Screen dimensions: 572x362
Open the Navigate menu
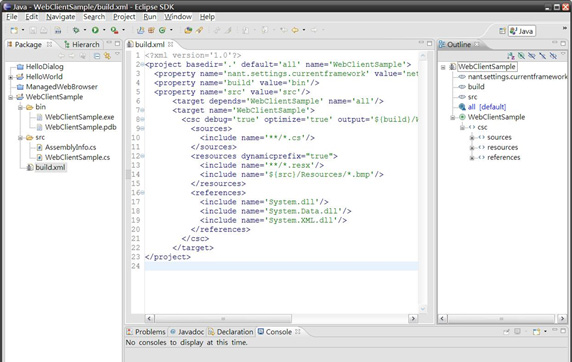[x=61, y=17]
